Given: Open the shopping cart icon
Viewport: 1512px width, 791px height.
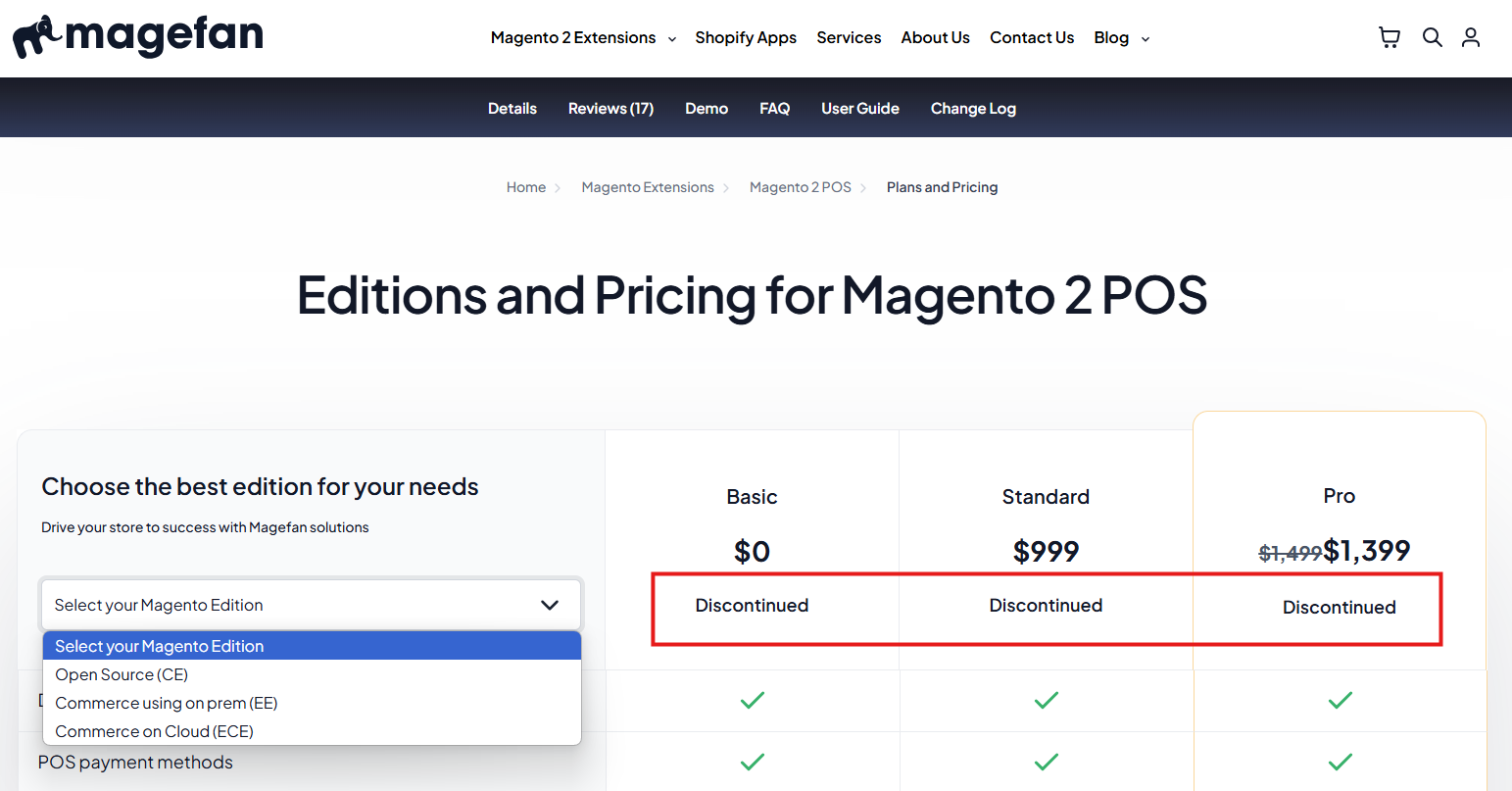Looking at the screenshot, I should [1390, 37].
